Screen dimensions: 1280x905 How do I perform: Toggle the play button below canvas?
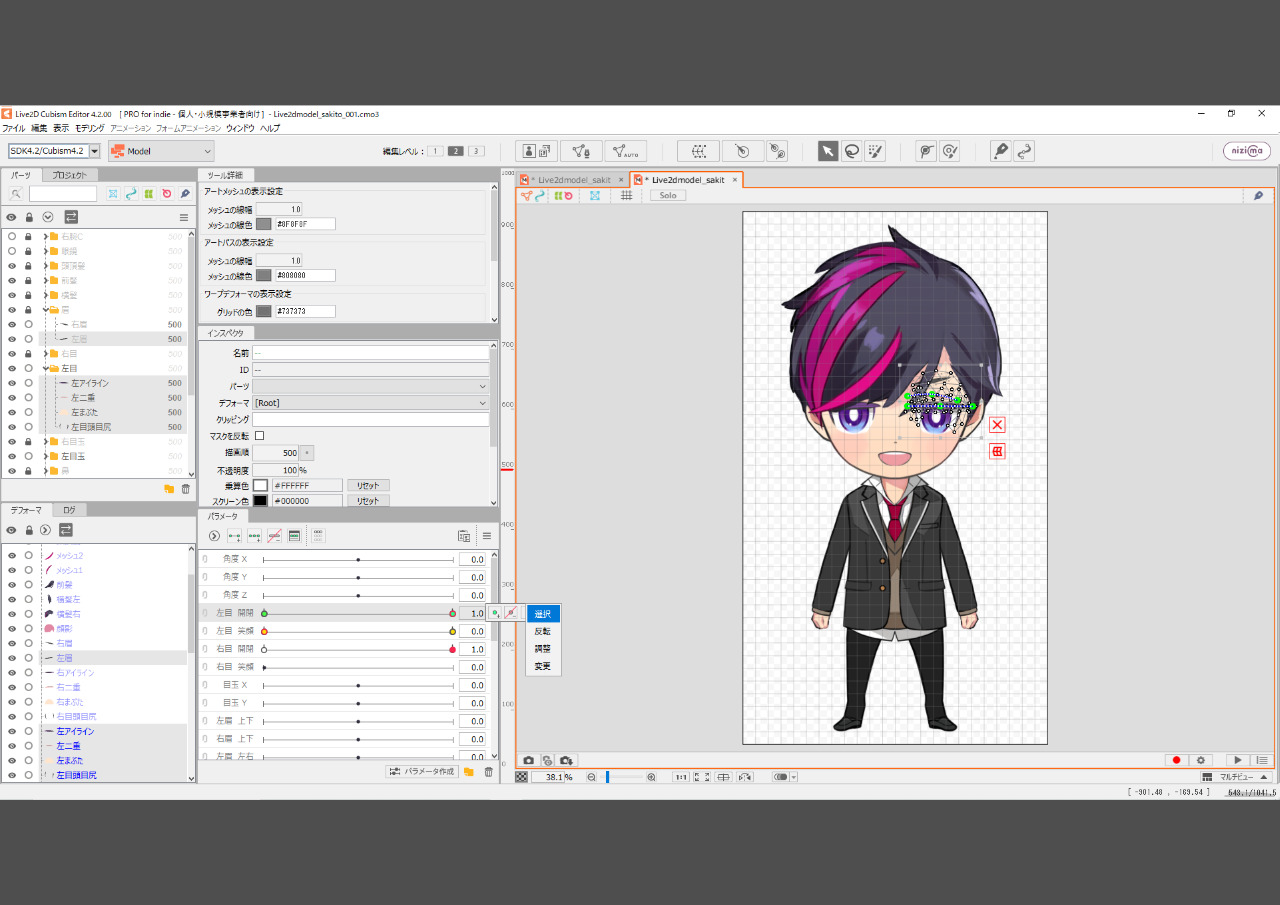coord(1238,760)
